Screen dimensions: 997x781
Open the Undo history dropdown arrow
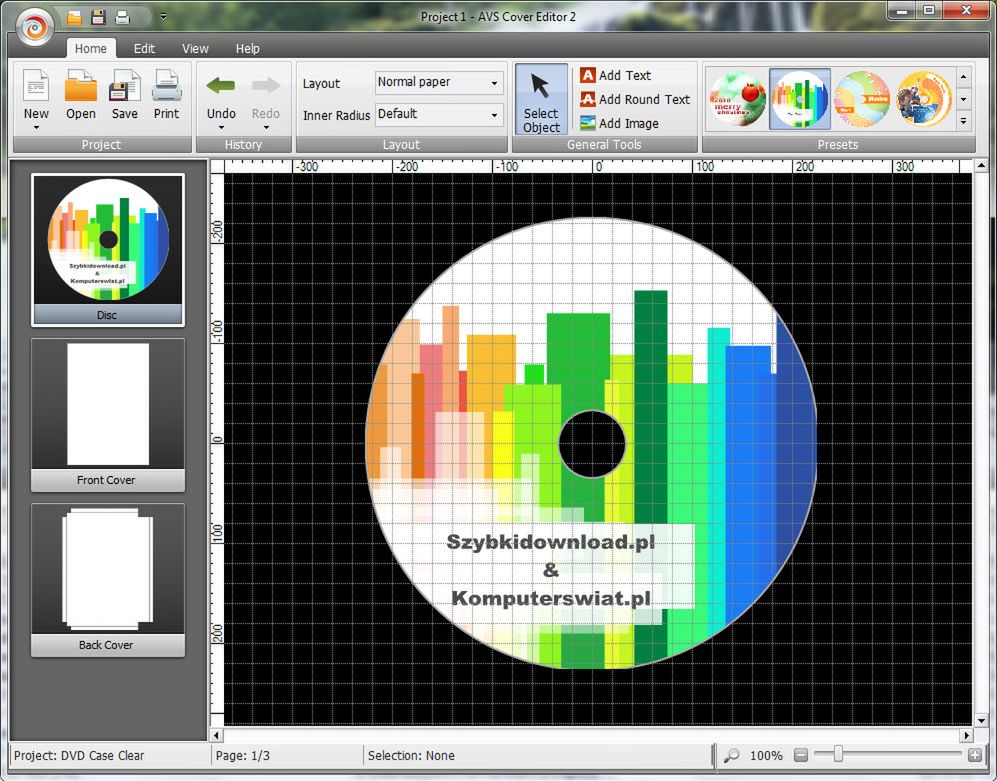tap(221, 128)
